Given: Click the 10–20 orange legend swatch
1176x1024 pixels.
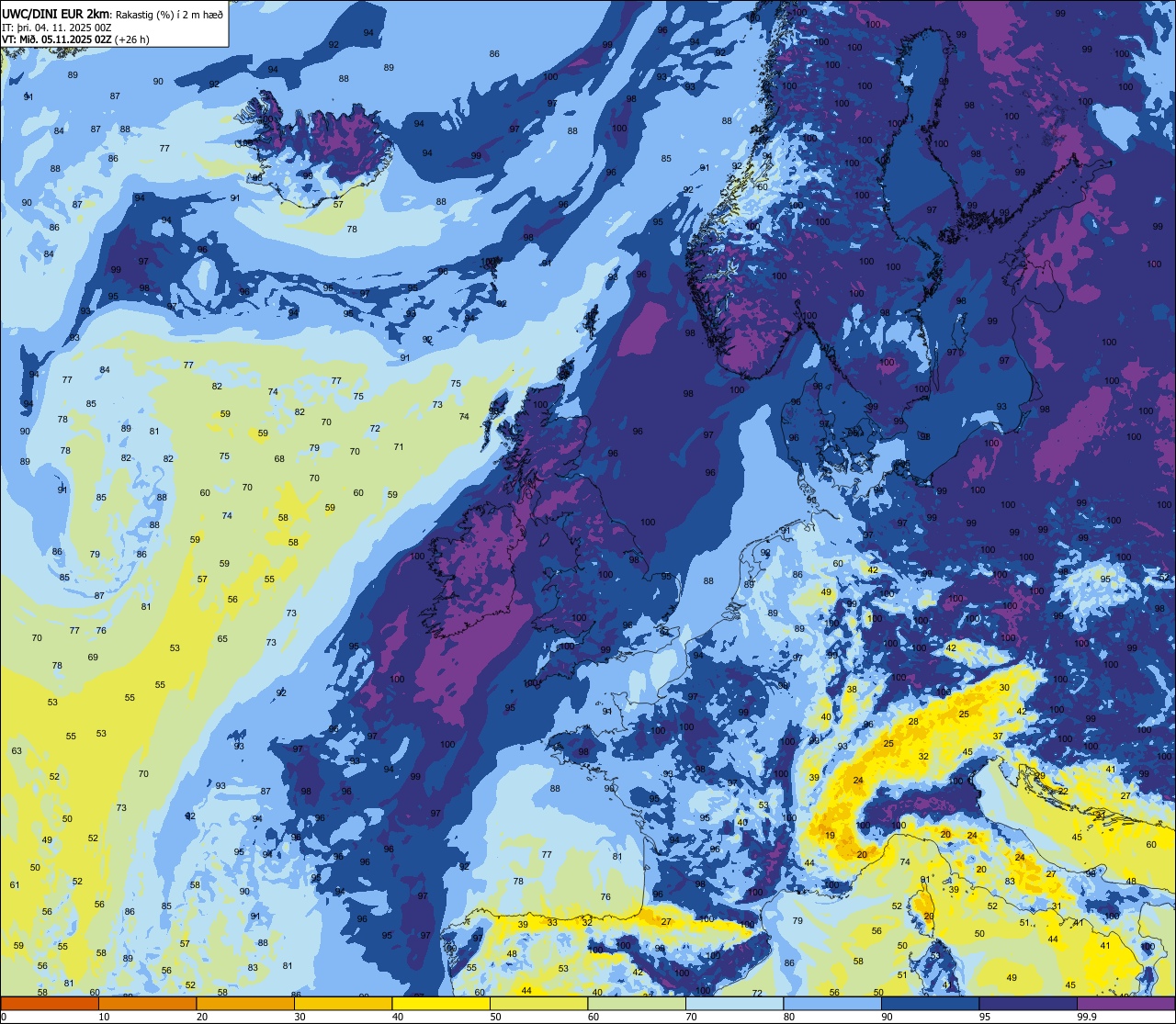Looking at the screenshot, I should 147,1003.
